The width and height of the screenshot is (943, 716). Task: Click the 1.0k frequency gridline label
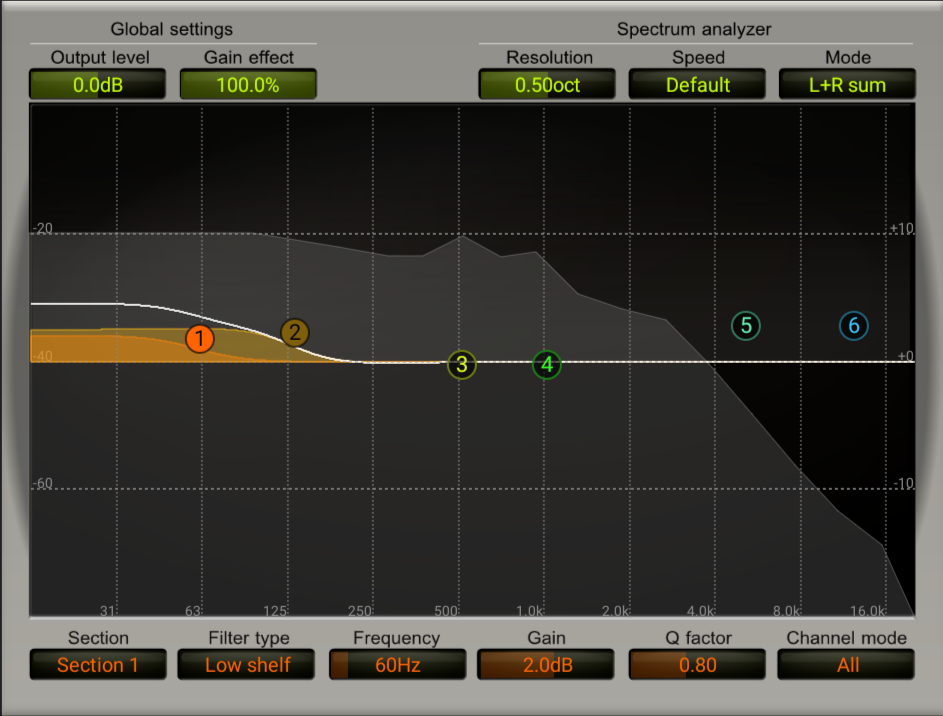[530, 611]
